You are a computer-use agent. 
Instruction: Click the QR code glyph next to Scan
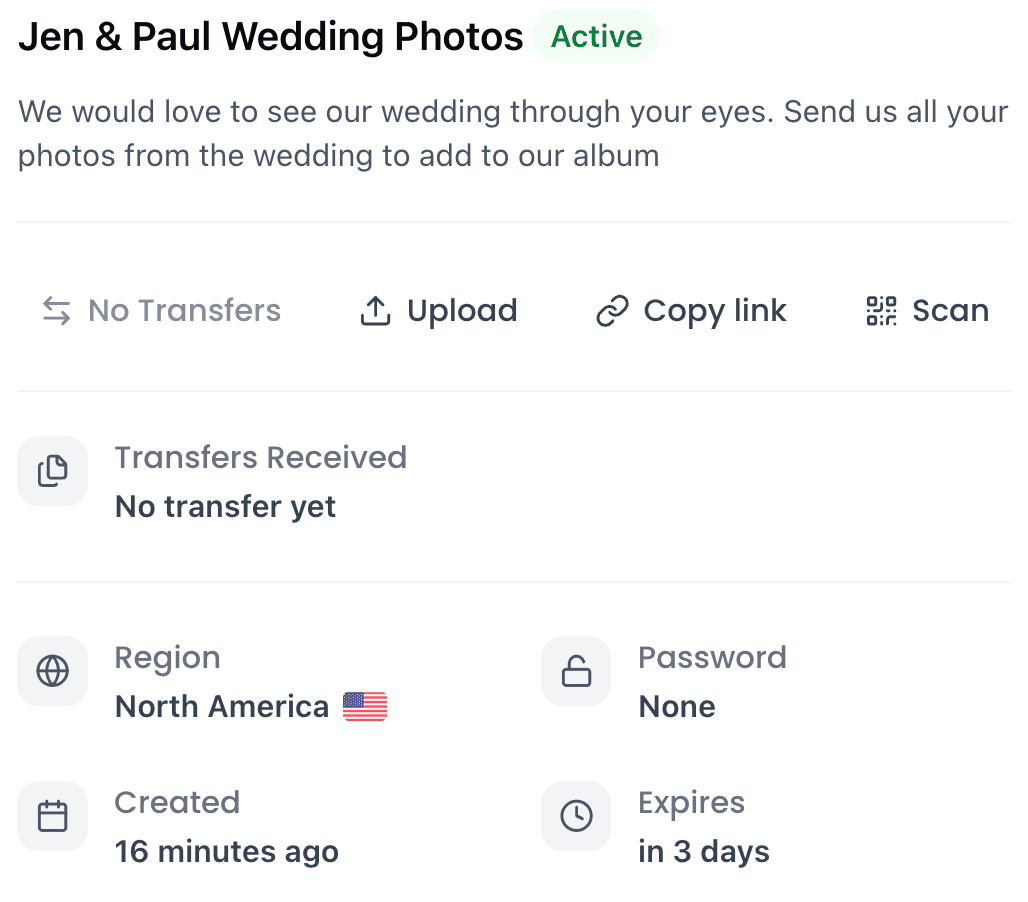tap(879, 310)
